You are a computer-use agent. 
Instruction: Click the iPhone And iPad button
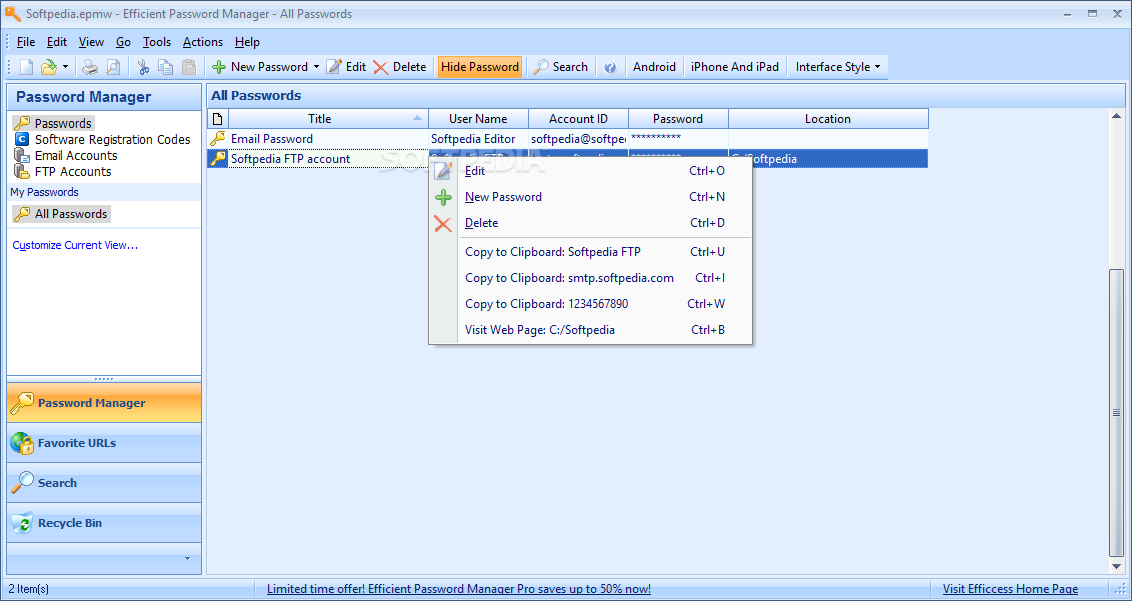[x=735, y=67]
